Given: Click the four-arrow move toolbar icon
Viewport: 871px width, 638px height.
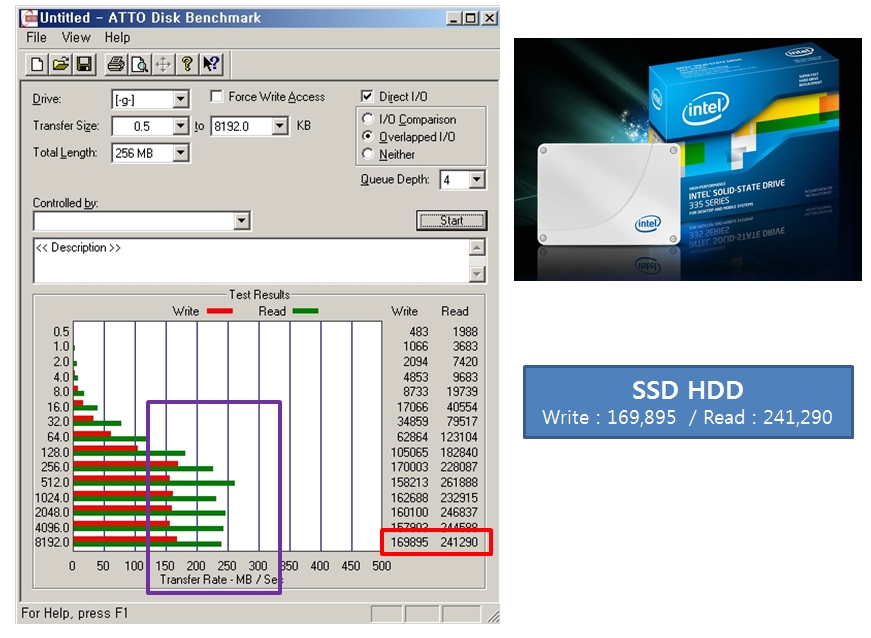Looking at the screenshot, I should pyautogui.click(x=163, y=64).
